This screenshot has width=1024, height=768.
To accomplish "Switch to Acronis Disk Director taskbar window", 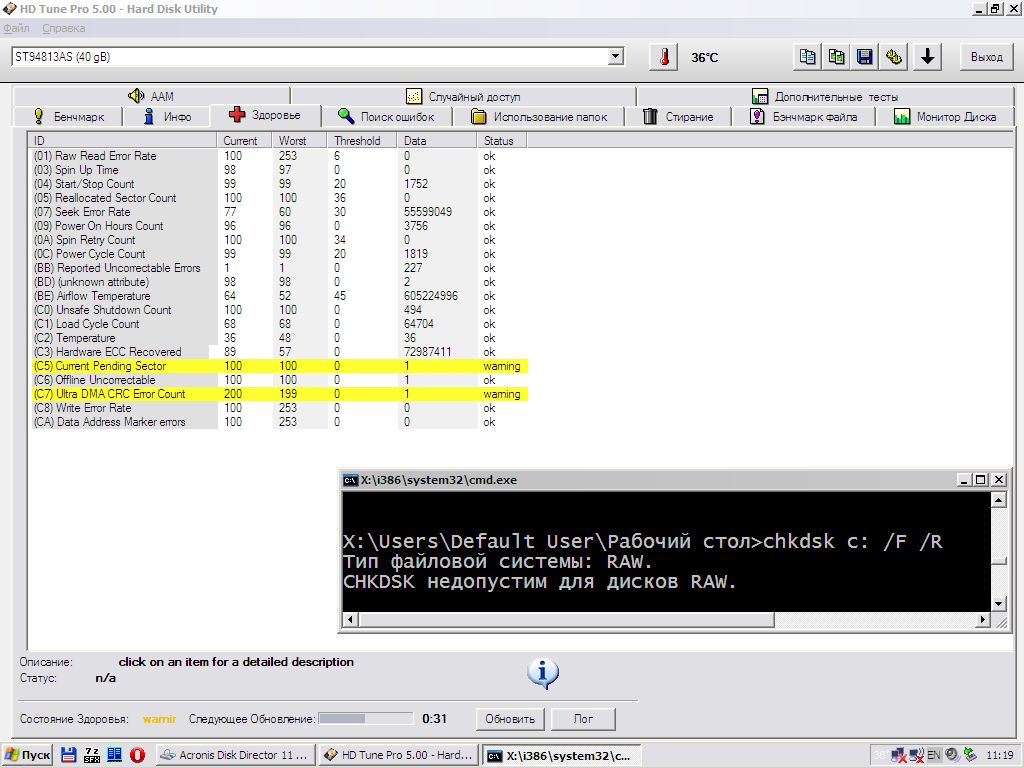I will coord(236,755).
